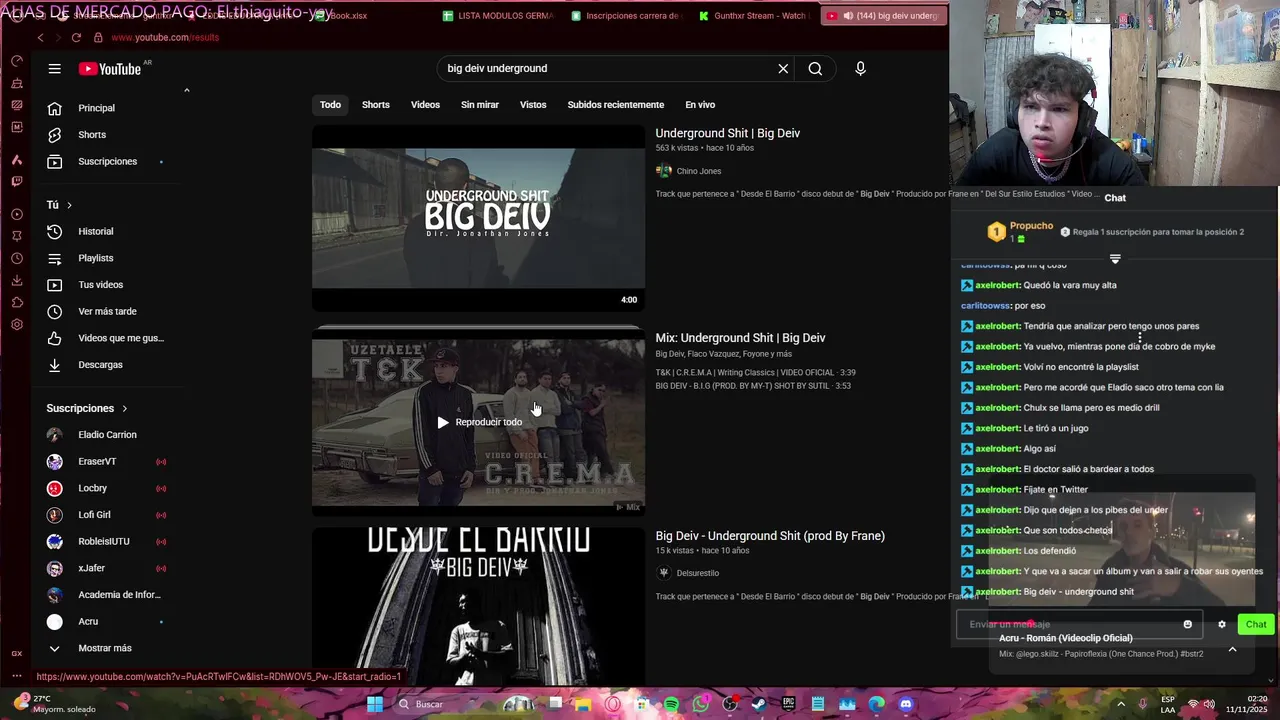Open Twitch in the browser sidebar
Image resolution: width=1280 pixels, height=720 pixels.
[17, 181]
